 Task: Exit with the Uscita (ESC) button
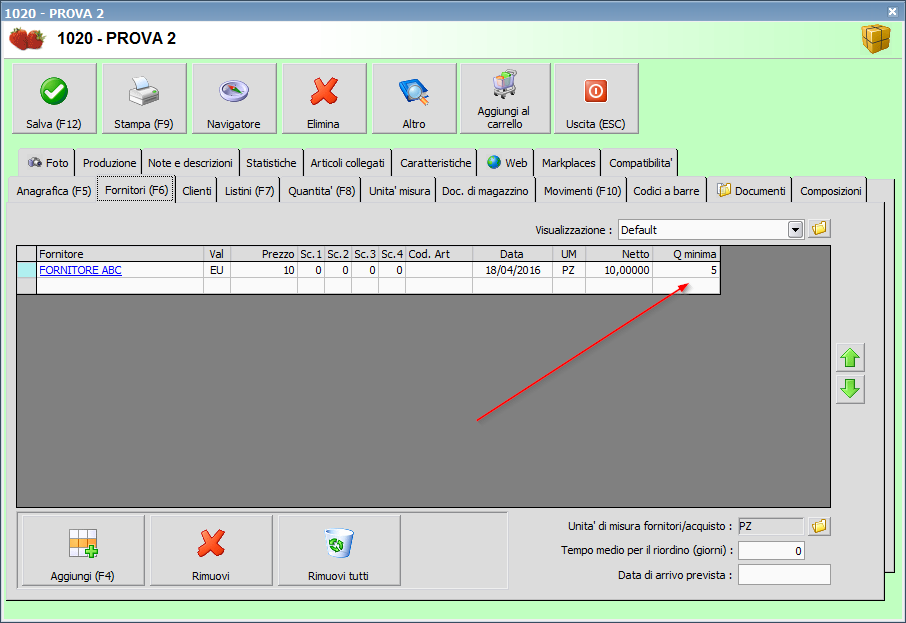coord(596,99)
